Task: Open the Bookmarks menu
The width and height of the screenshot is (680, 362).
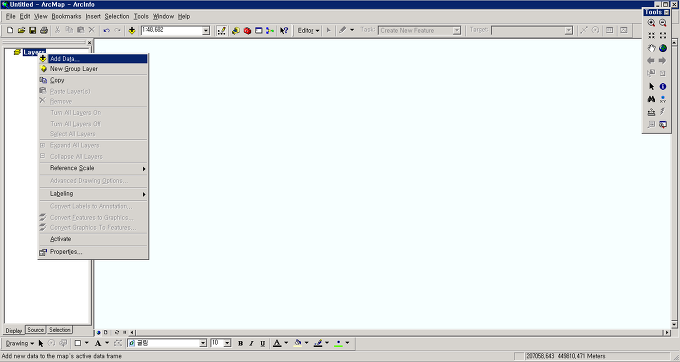Action: click(x=66, y=16)
